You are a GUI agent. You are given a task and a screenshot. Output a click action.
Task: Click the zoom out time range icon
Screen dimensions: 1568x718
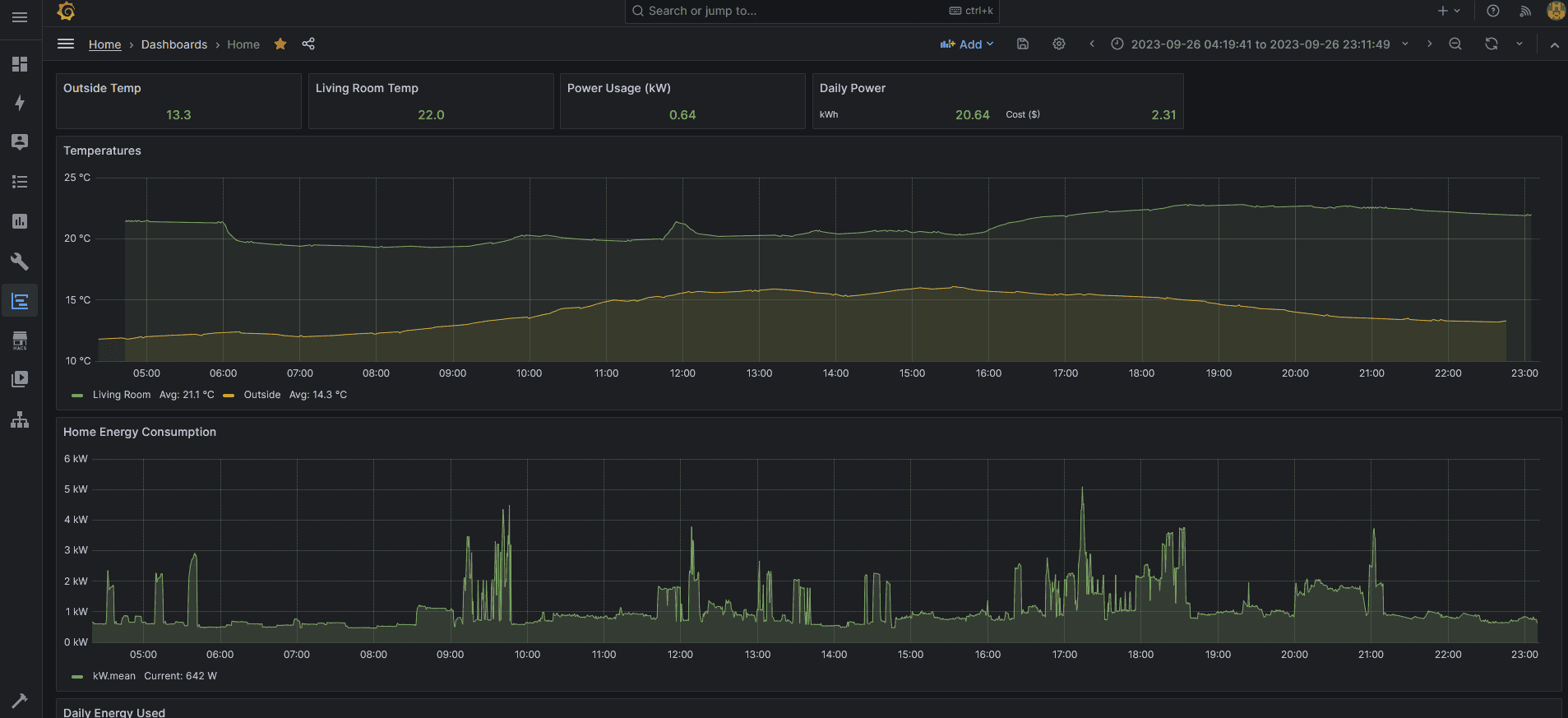point(1455,44)
